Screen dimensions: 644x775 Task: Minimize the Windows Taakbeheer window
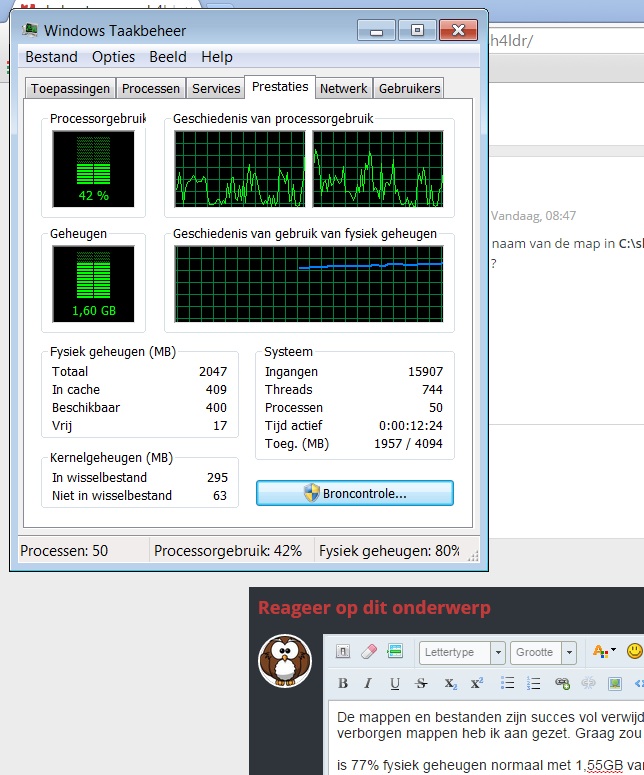pos(376,31)
